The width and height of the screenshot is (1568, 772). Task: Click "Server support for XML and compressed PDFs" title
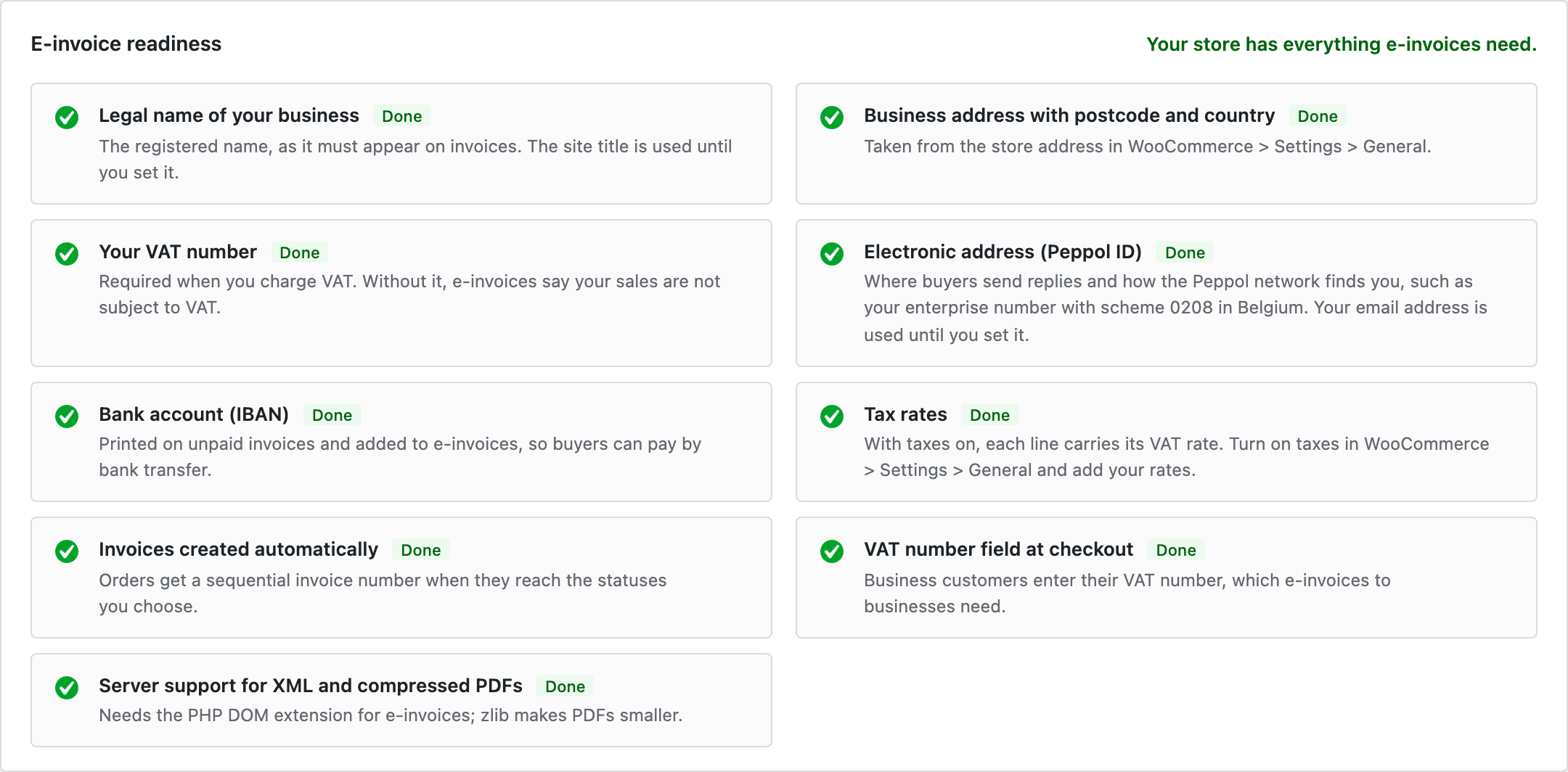311,686
